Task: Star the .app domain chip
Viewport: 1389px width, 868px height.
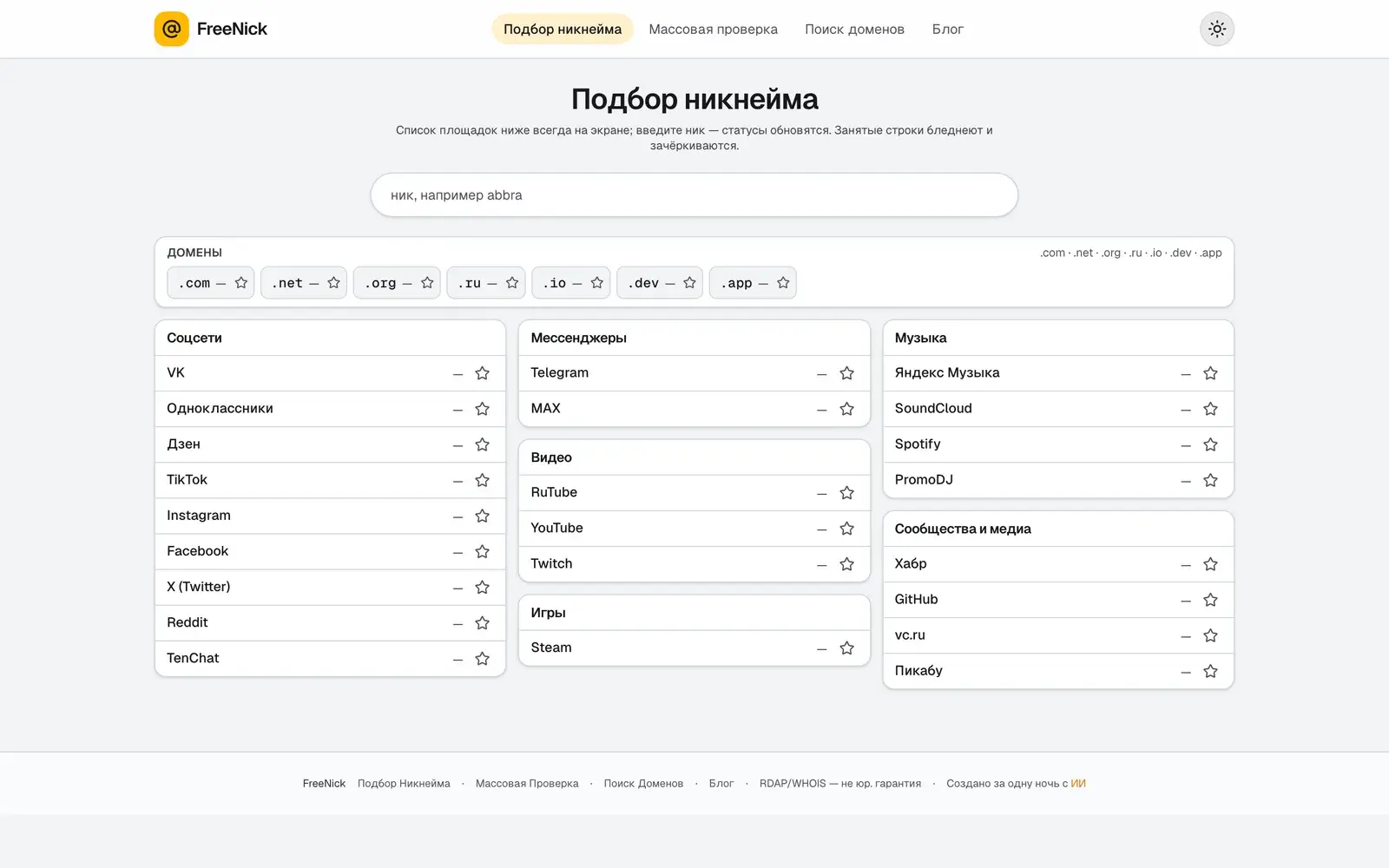Action: click(x=783, y=283)
